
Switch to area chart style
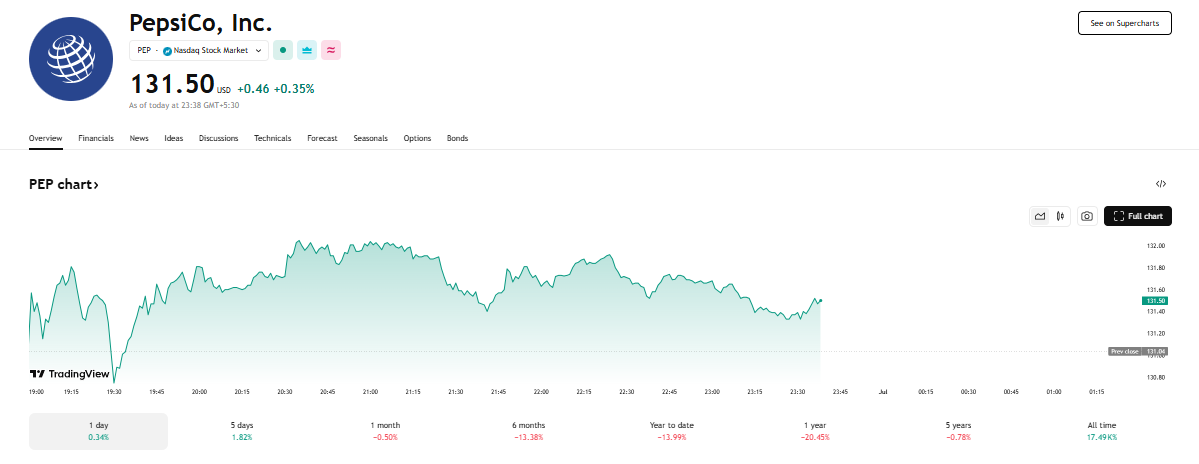(1040, 216)
